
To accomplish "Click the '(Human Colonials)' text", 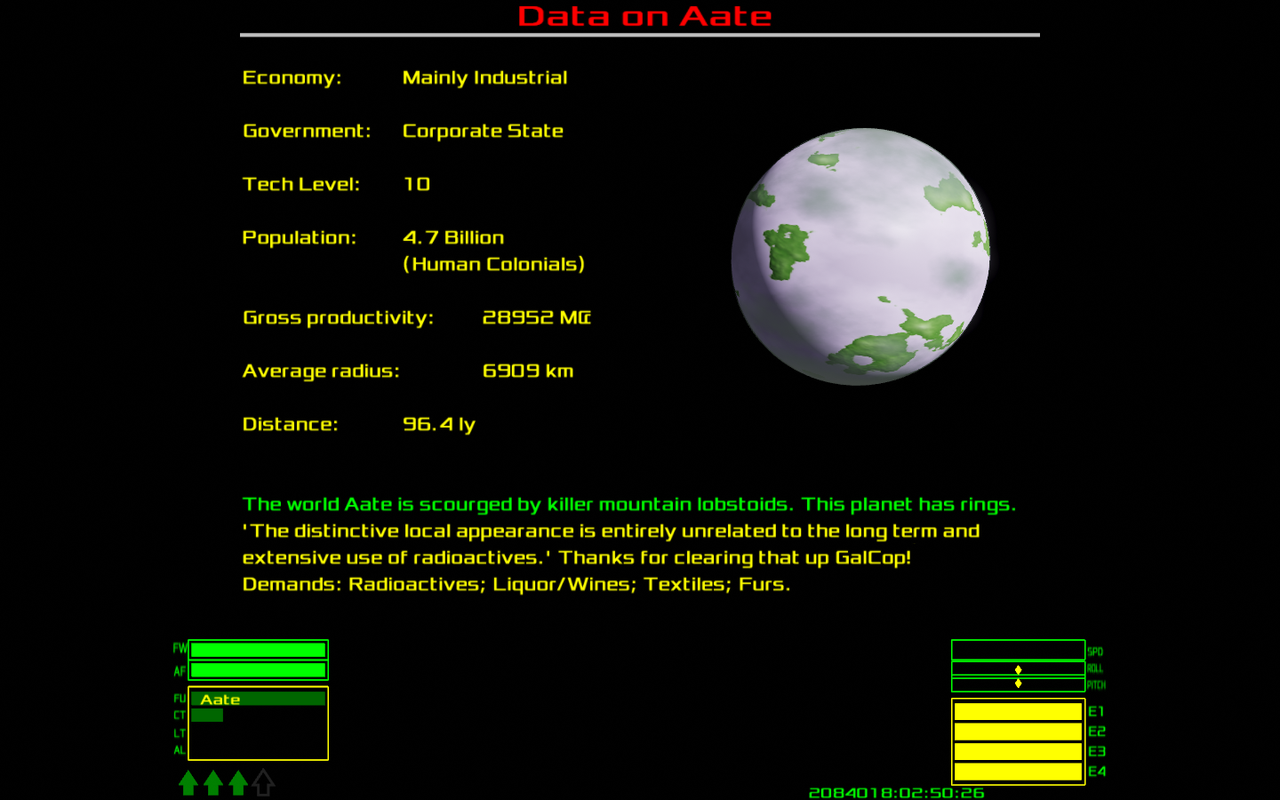I will tap(494, 265).
